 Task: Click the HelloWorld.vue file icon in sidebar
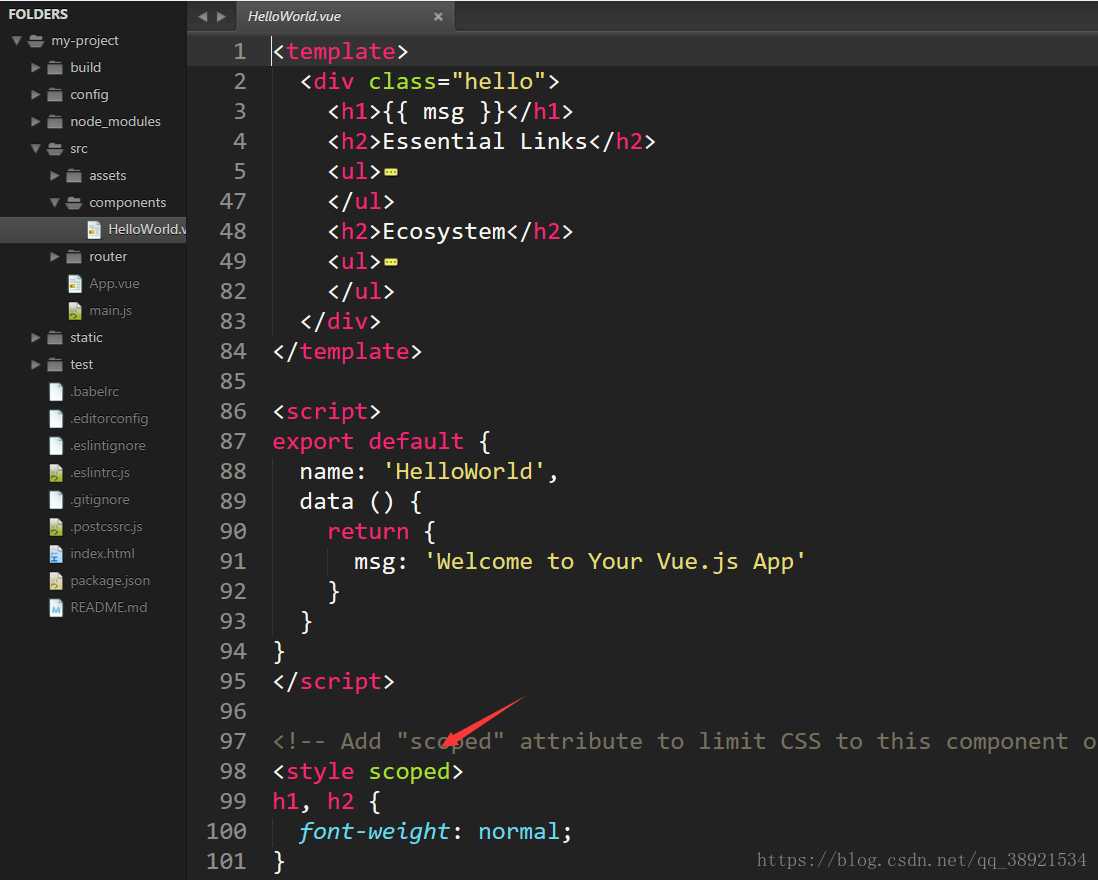pos(94,230)
